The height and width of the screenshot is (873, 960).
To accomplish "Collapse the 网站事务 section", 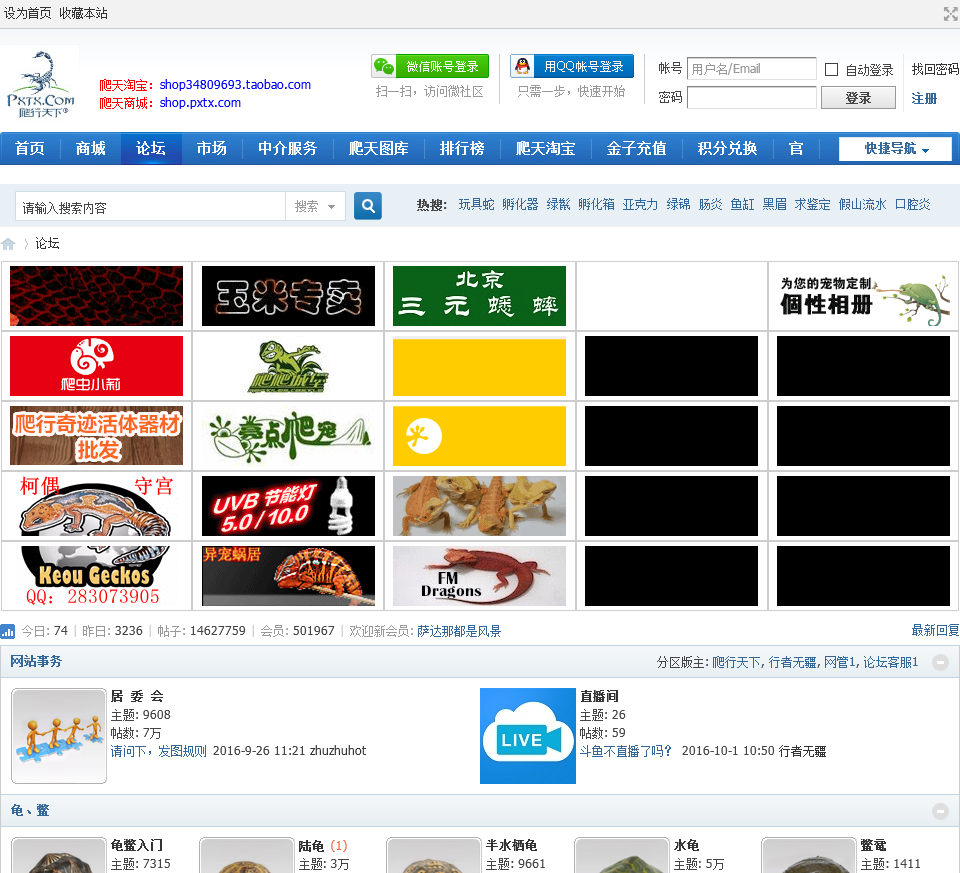I will pyautogui.click(x=940, y=662).
